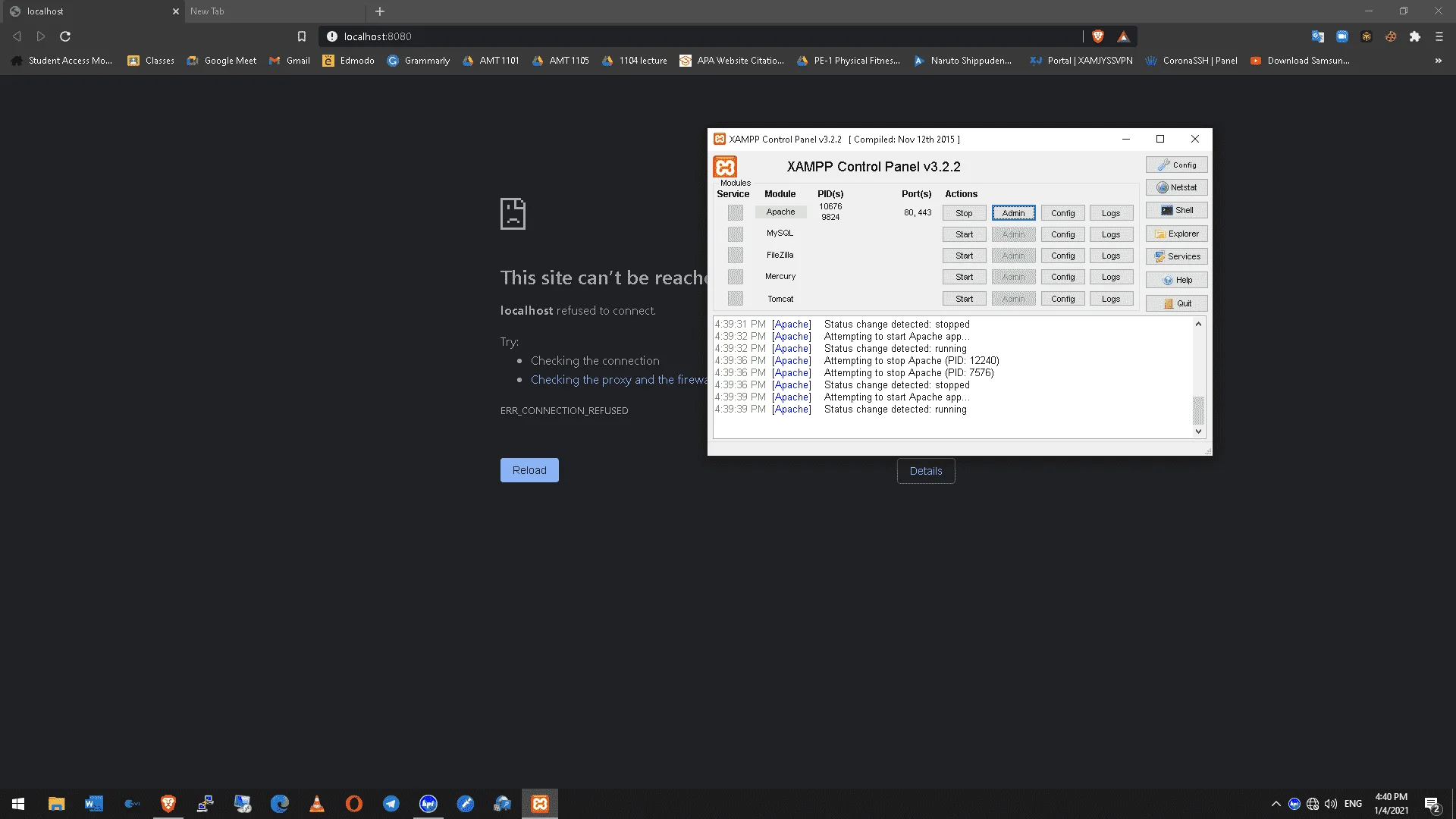
Task: Open Google Meet bookmark
Action: (x=221, y=61)
